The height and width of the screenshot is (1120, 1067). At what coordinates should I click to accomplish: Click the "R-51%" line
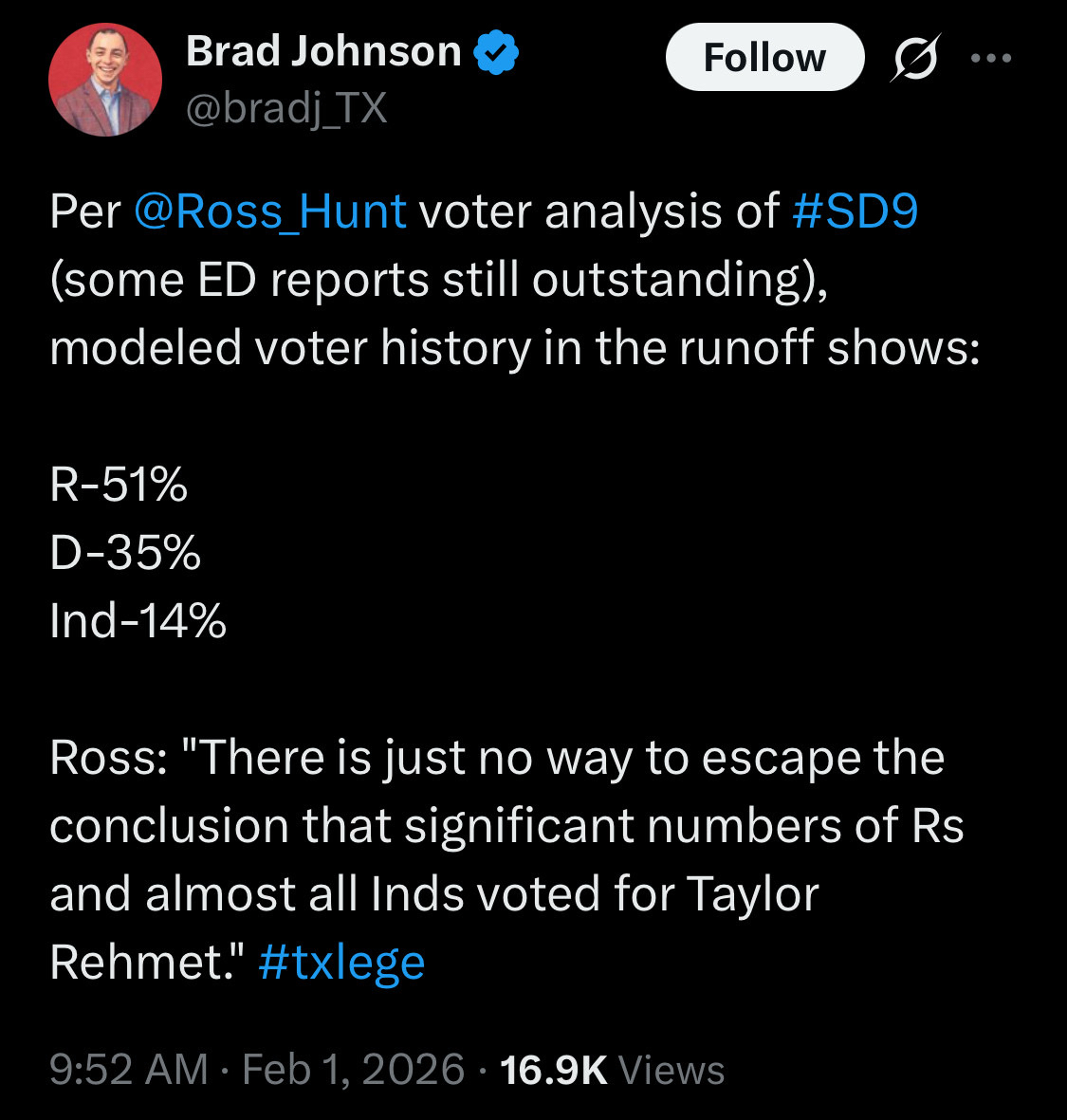[x=119, y=484]
